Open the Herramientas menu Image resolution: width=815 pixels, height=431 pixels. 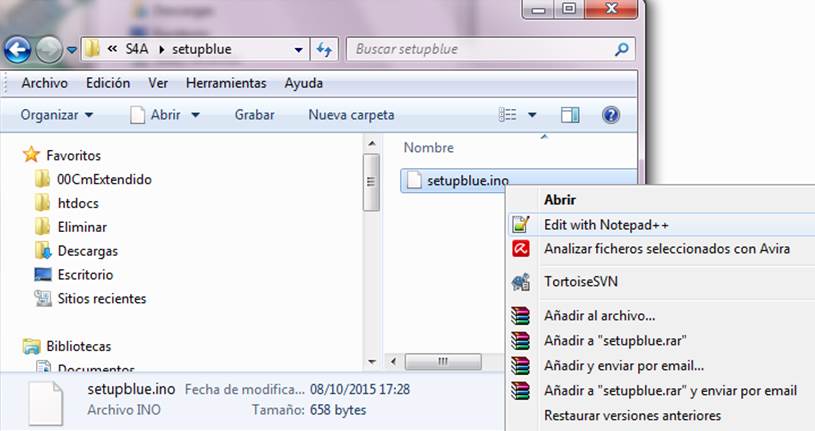[x=226, y=83]
